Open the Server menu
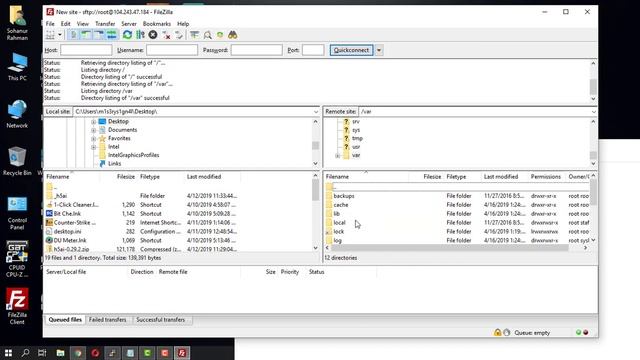 click(x=129, y=24)
